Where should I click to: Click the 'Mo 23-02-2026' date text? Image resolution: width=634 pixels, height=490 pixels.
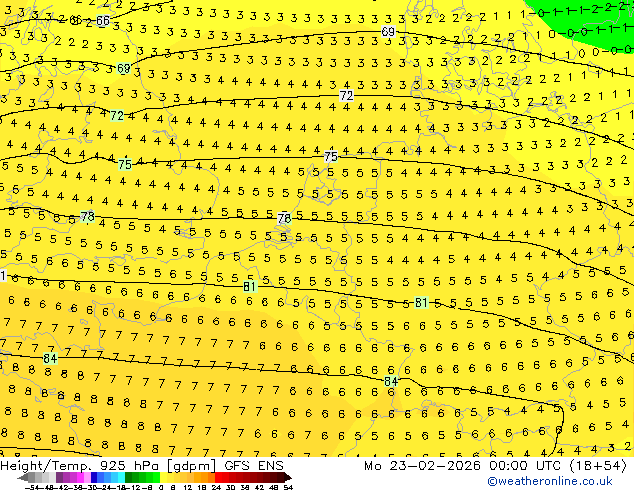(422, 466)
